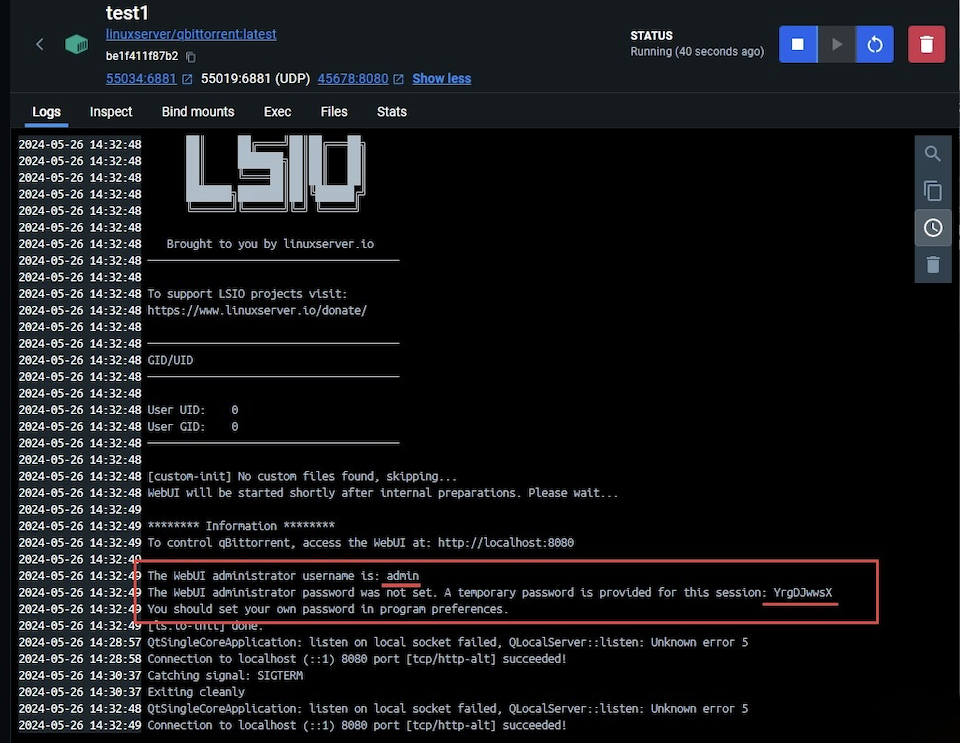Click the GID/UID log heading
Image resolution: width=960 pixels, height=743 pixels.
tap(170, 360)
